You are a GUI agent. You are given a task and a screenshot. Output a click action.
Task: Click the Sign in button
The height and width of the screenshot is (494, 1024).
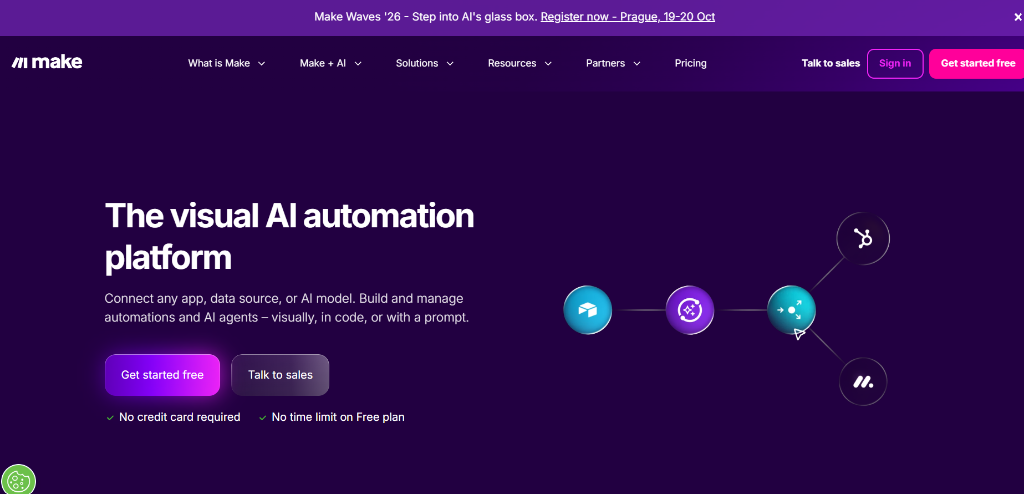click(x=895, y=63)
